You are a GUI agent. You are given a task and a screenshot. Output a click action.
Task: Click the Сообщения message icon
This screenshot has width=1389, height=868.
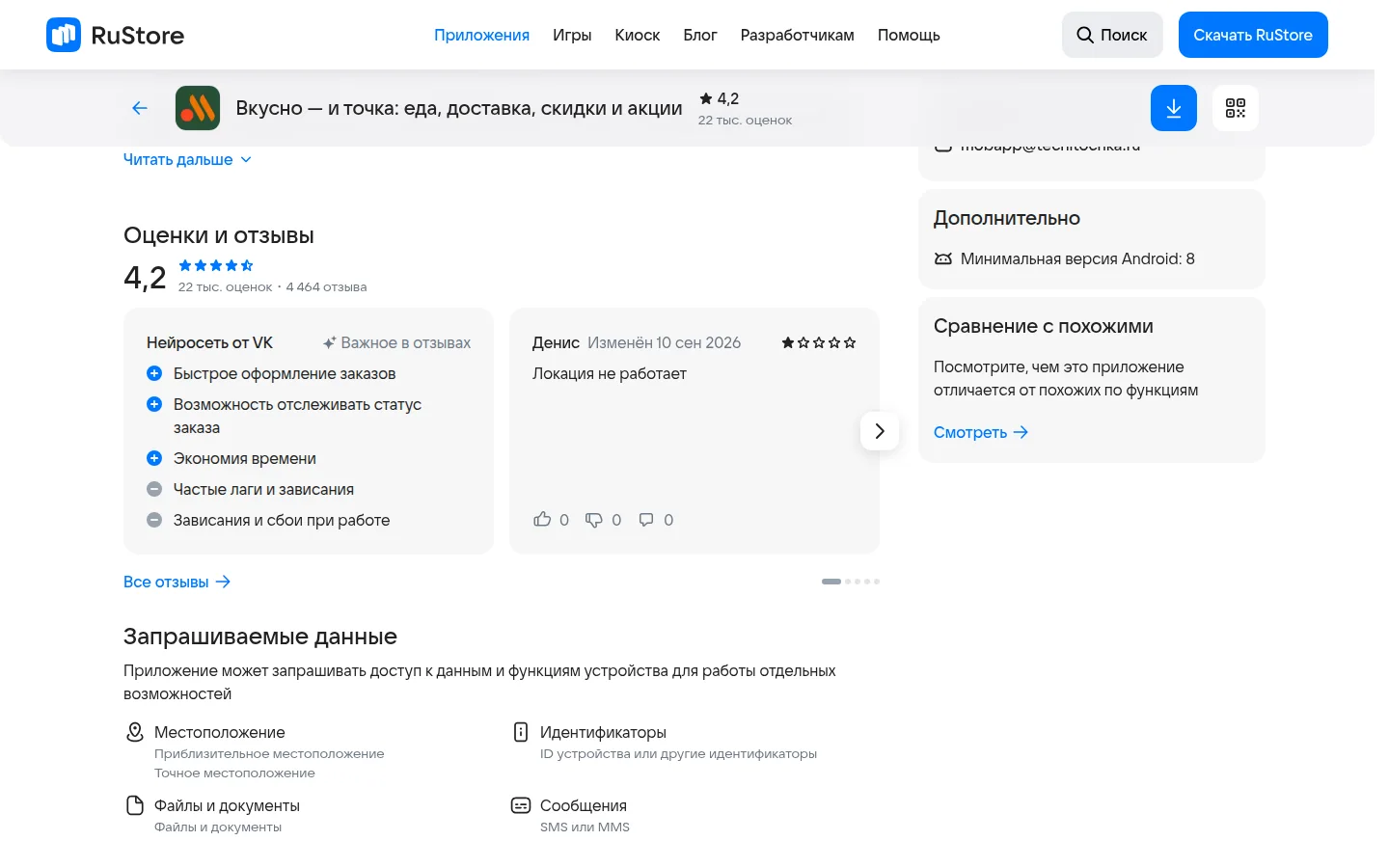[521, 805]
